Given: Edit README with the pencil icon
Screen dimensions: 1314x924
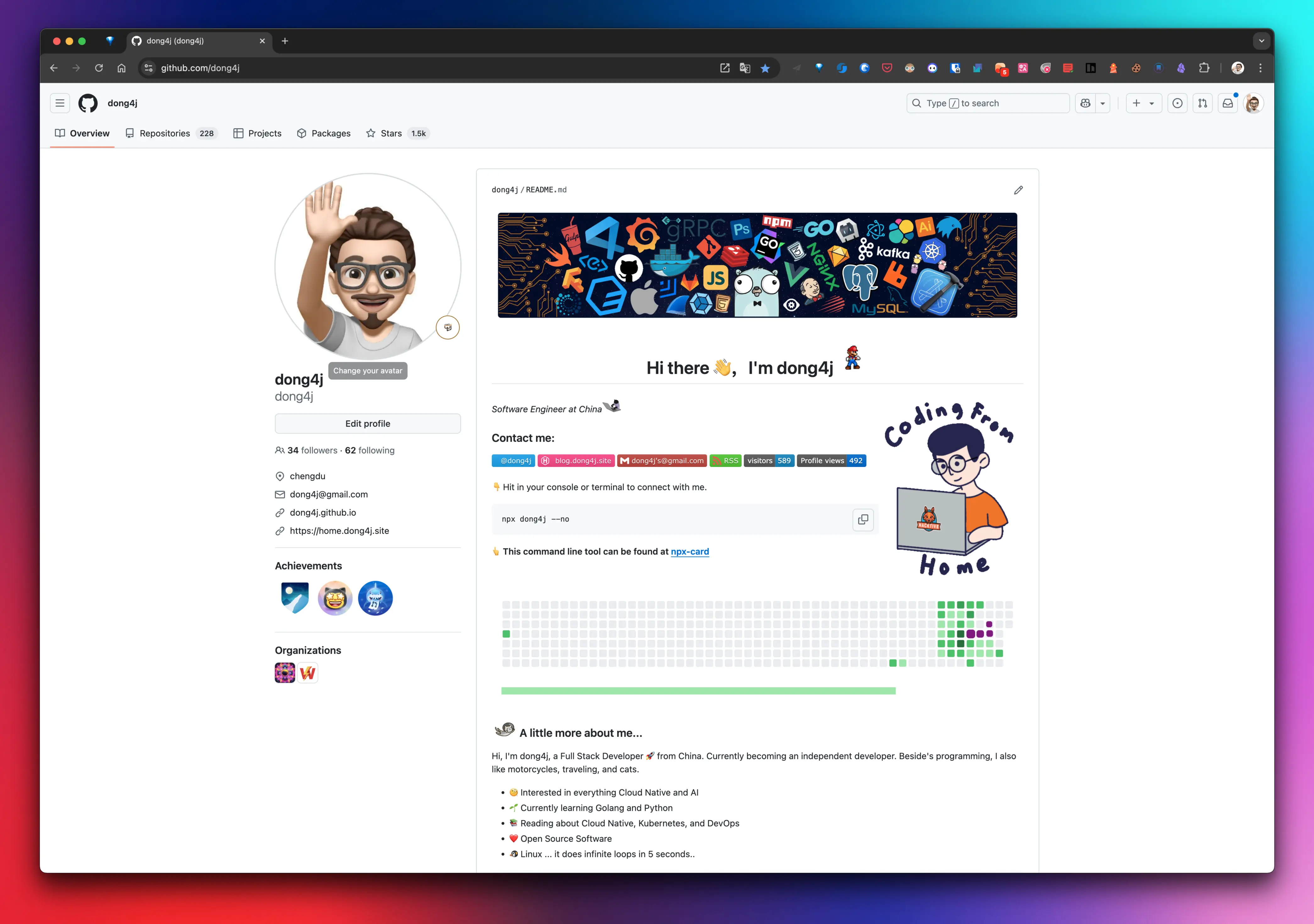Looking at the screenshot, I should click(x=1018, y=190).
